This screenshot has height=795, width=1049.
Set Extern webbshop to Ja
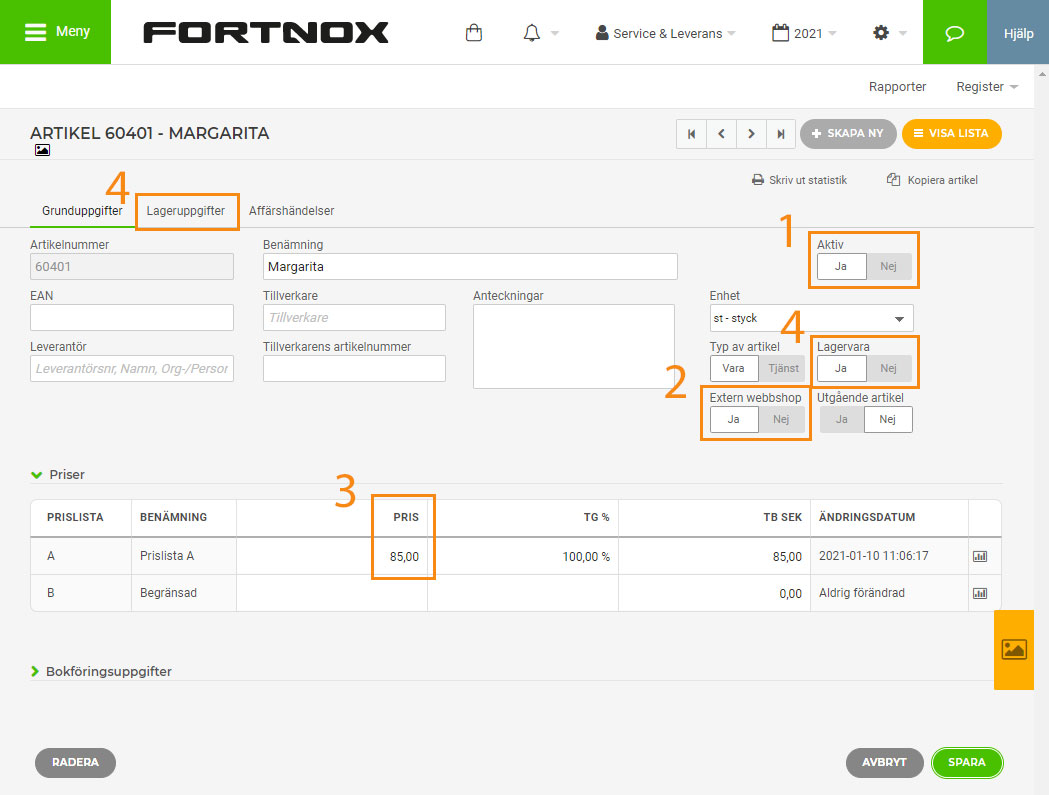tap(734, 419)
